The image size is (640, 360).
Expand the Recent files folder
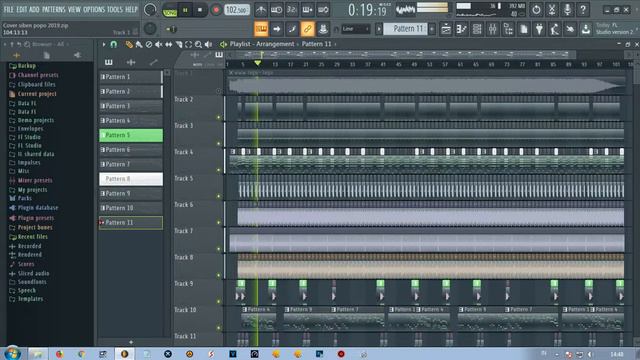tap(33, 237)
